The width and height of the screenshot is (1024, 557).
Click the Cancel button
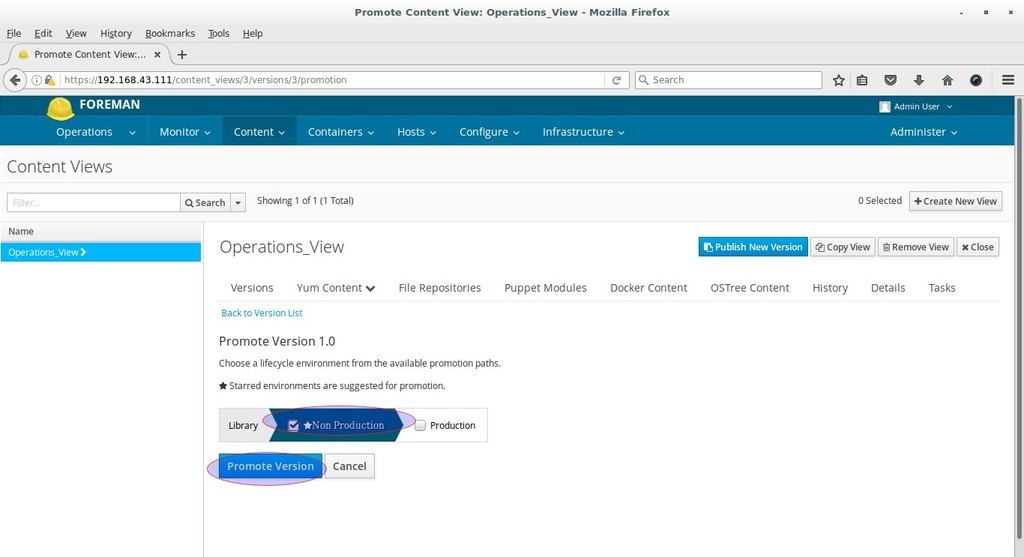(x=349, y=466)
